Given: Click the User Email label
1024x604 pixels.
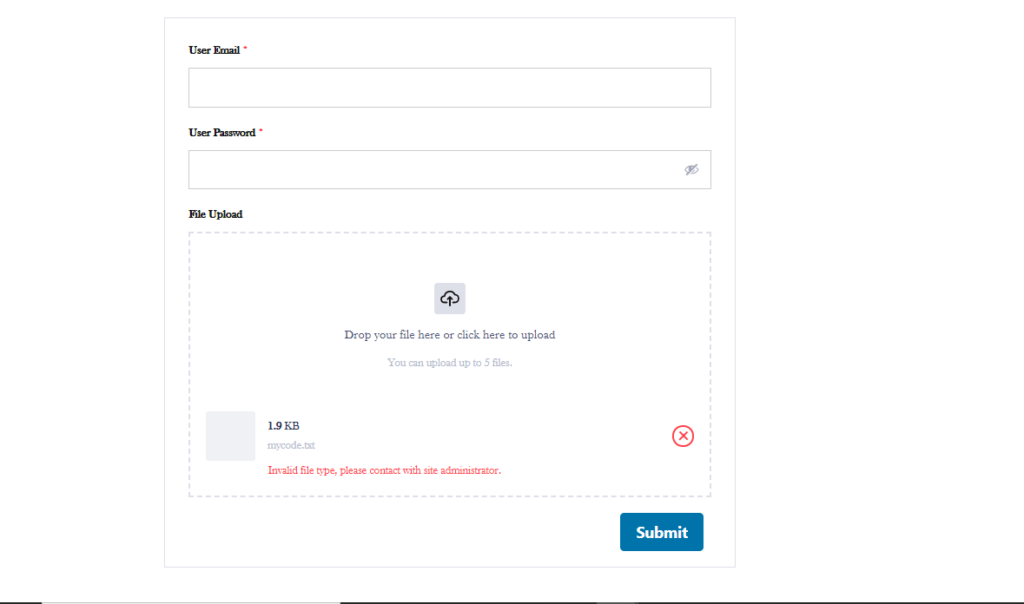Looking at the screenshot, I should [x=214, y=50].
